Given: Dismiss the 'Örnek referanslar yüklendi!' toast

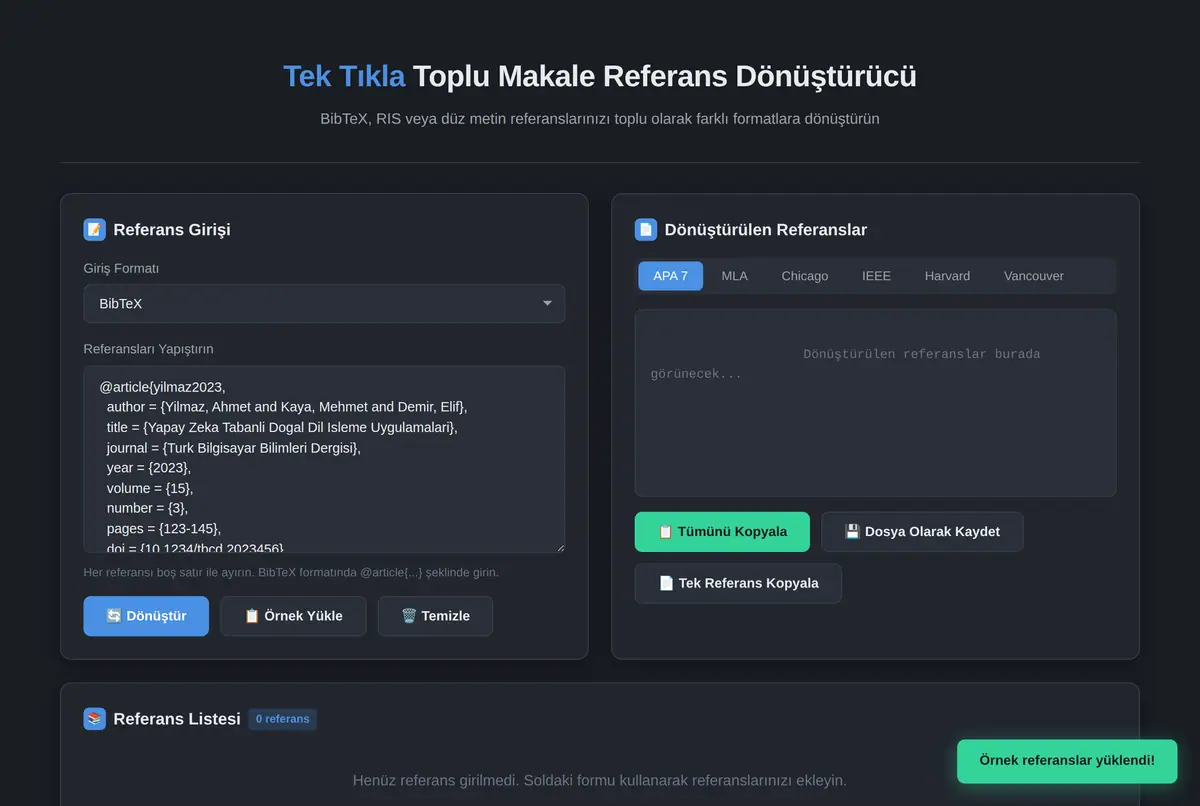Looking at the screenshot, I should tap(1067, 761).
